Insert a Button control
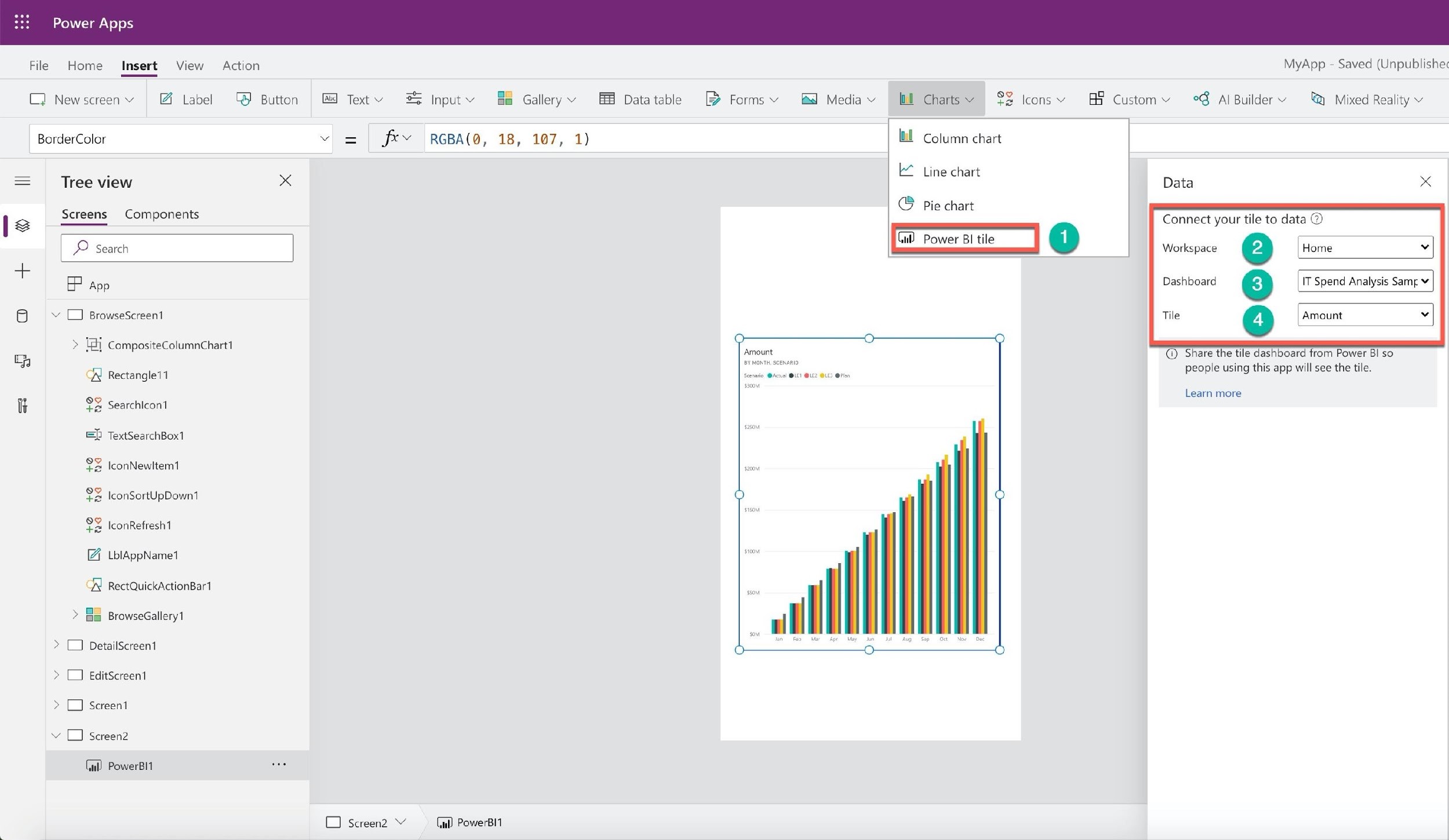Image resolution: width=1449 pixels, height=840 pixels. (x=267, y=100)
